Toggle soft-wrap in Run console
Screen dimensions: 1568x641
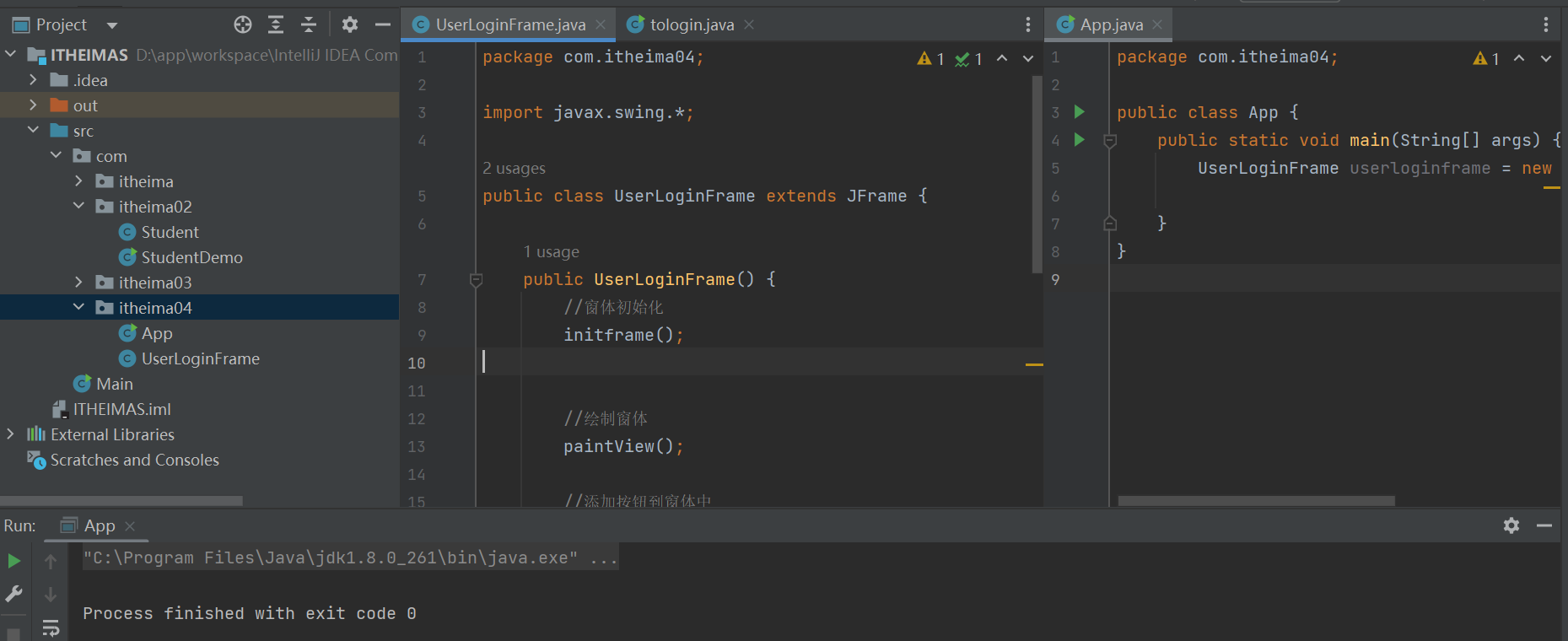[51, 628]
